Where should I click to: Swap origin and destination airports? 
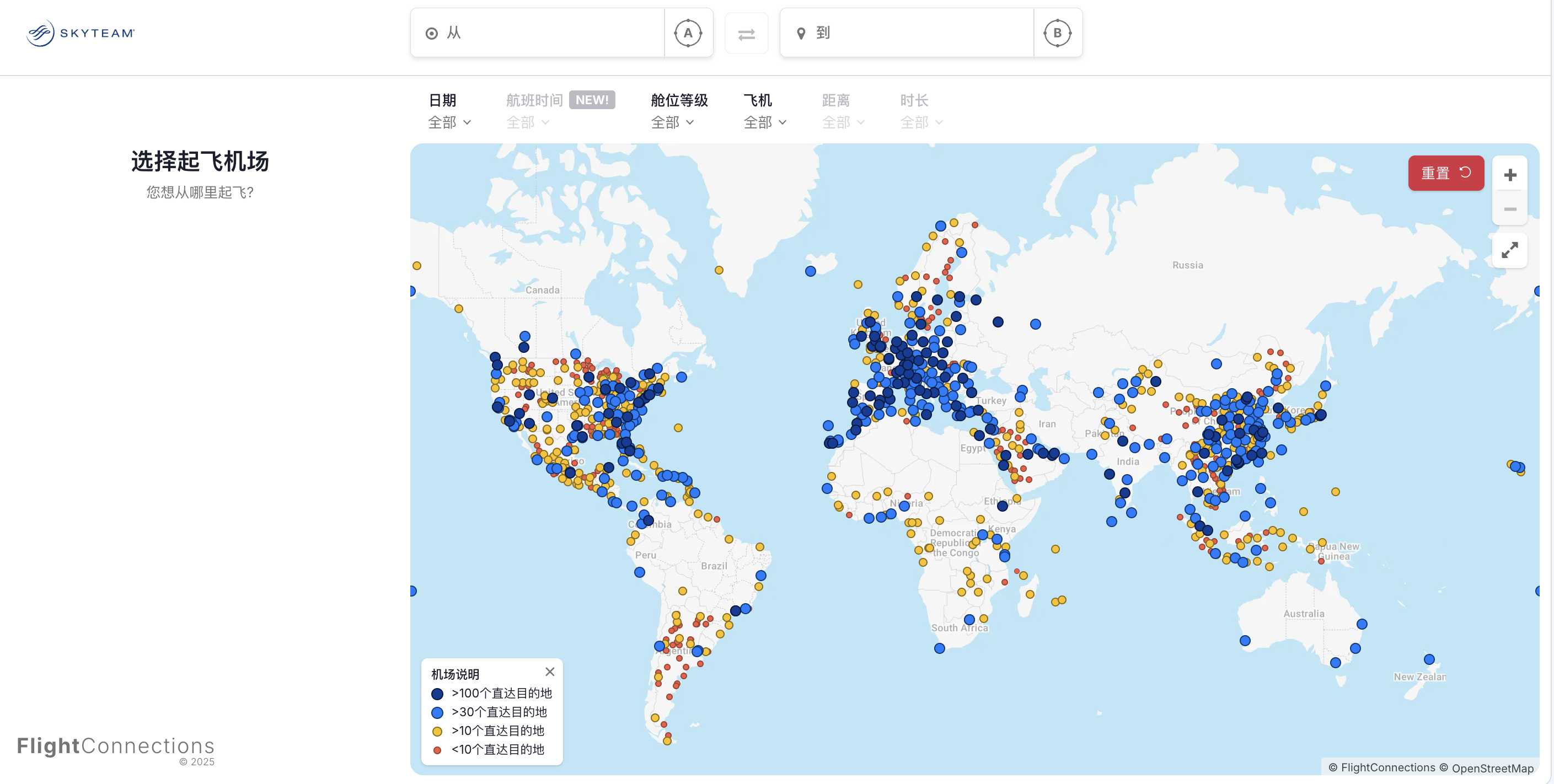coord(746,34)
